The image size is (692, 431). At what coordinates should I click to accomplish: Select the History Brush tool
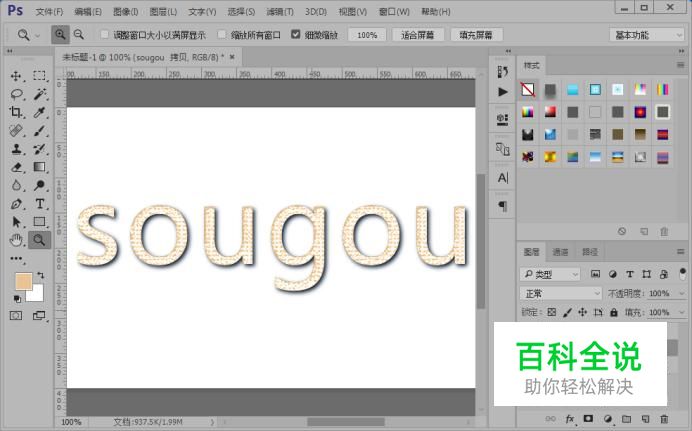pos(40,149)
